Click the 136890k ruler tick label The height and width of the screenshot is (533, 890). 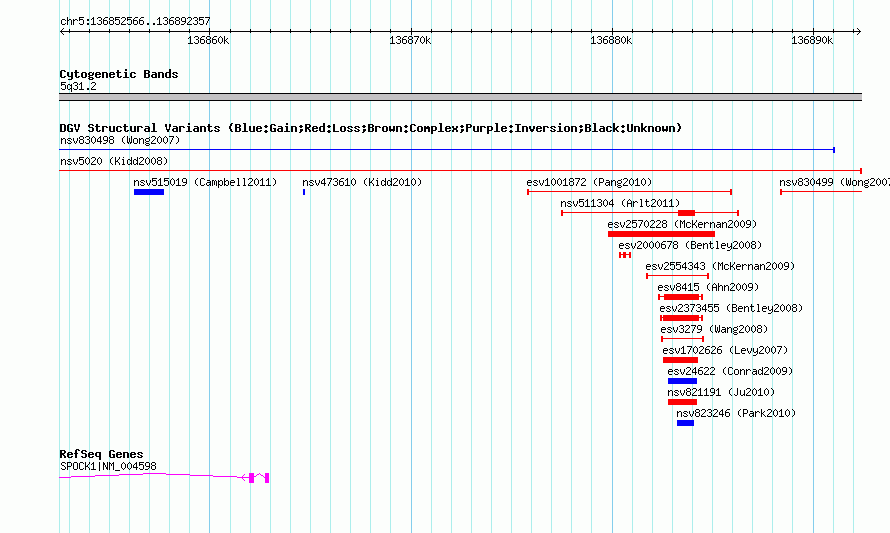[812, 41]
